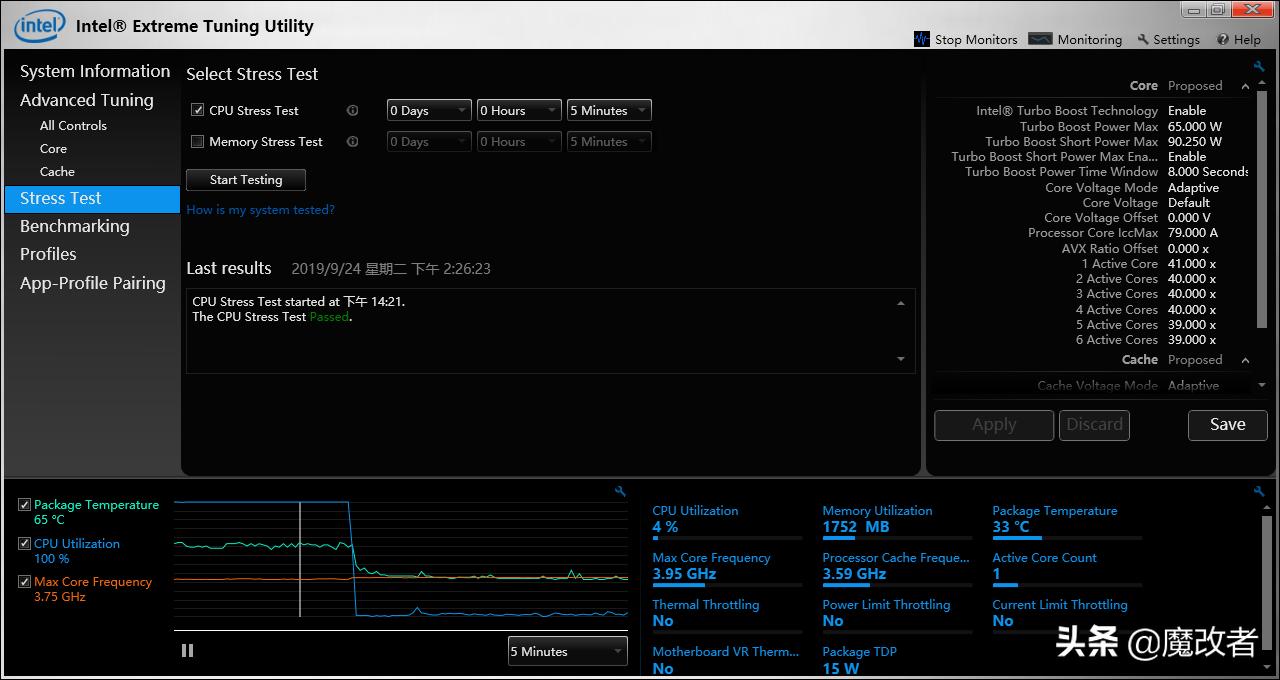Open the 'How is my system tested?' link
Viewport: 1280px width, 680px height.
pyautogui.click(x=260, y=210)
